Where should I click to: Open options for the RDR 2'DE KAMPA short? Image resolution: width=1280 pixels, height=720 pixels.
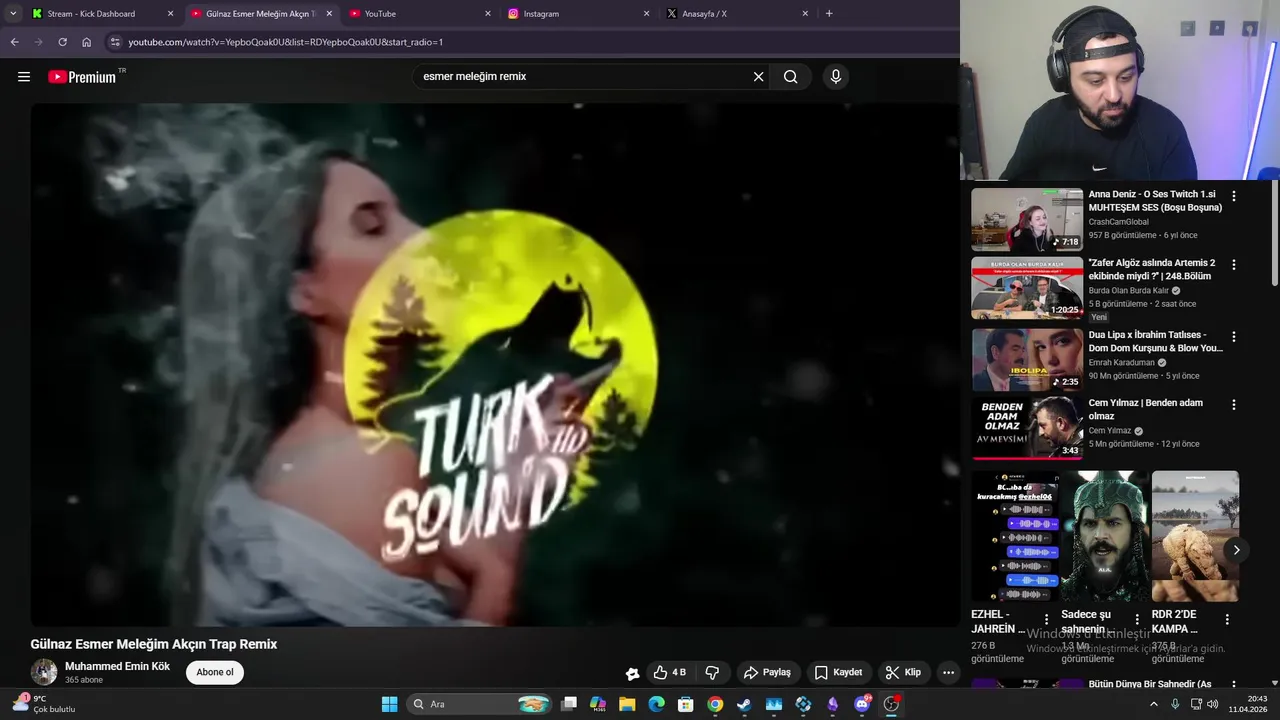pyautogui.click(x=1227, y=620)
